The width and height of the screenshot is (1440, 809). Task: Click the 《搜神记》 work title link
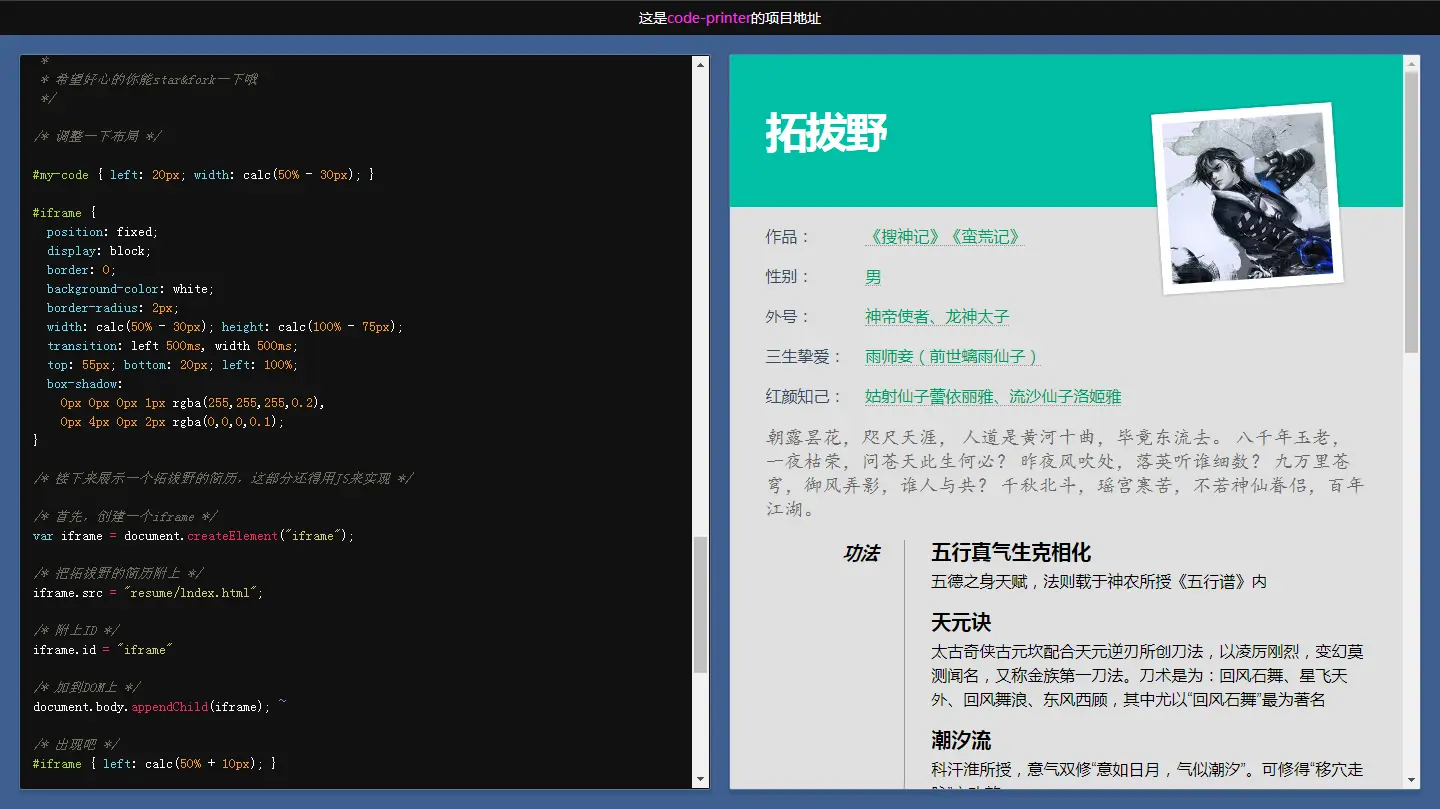[x=906, y=237]
